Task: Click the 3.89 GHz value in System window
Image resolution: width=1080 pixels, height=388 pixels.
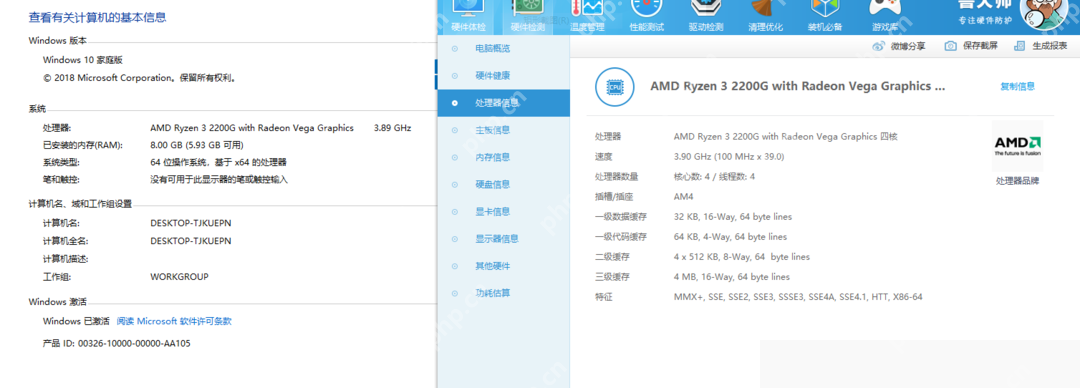Action: tap(392, 127)
